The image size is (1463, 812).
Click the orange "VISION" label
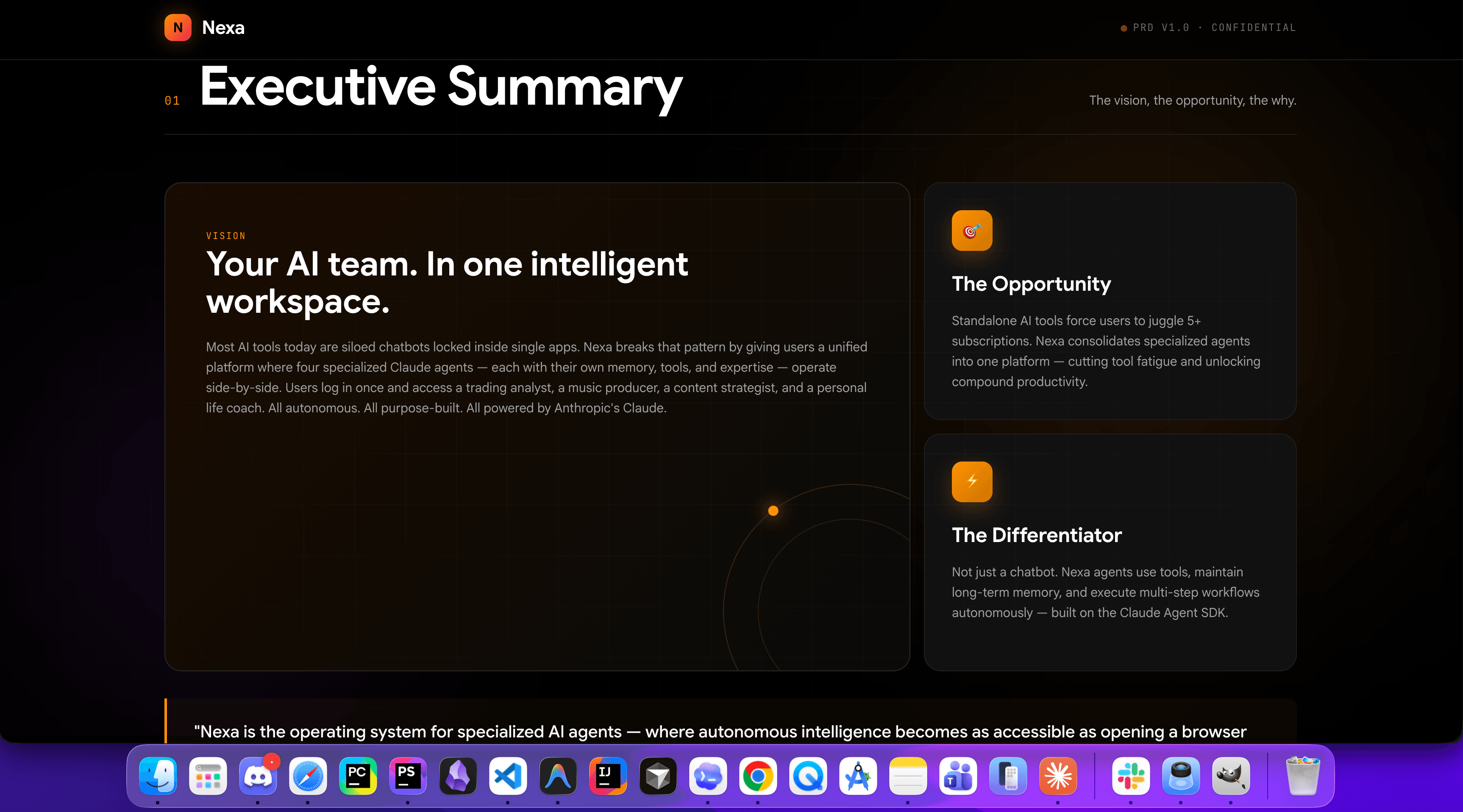pyautogui.click(x=225, y=236)
